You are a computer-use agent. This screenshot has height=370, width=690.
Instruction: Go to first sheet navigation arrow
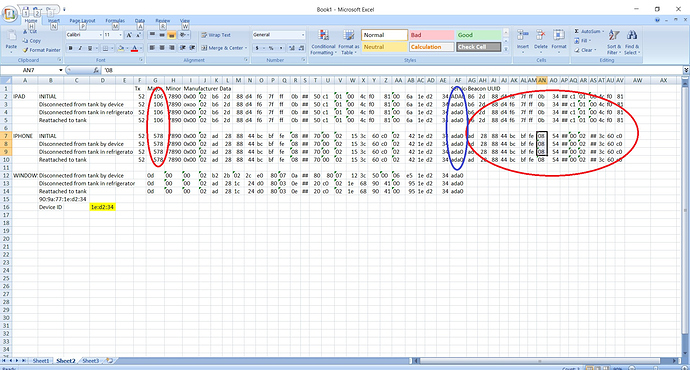coord(4,361)
